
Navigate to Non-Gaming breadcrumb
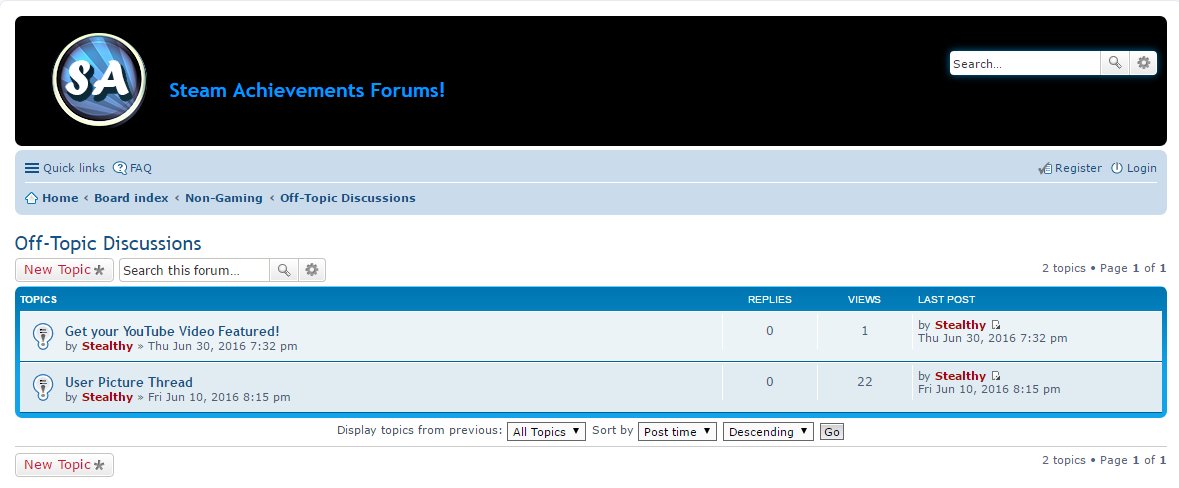click(x=224, y=198)
